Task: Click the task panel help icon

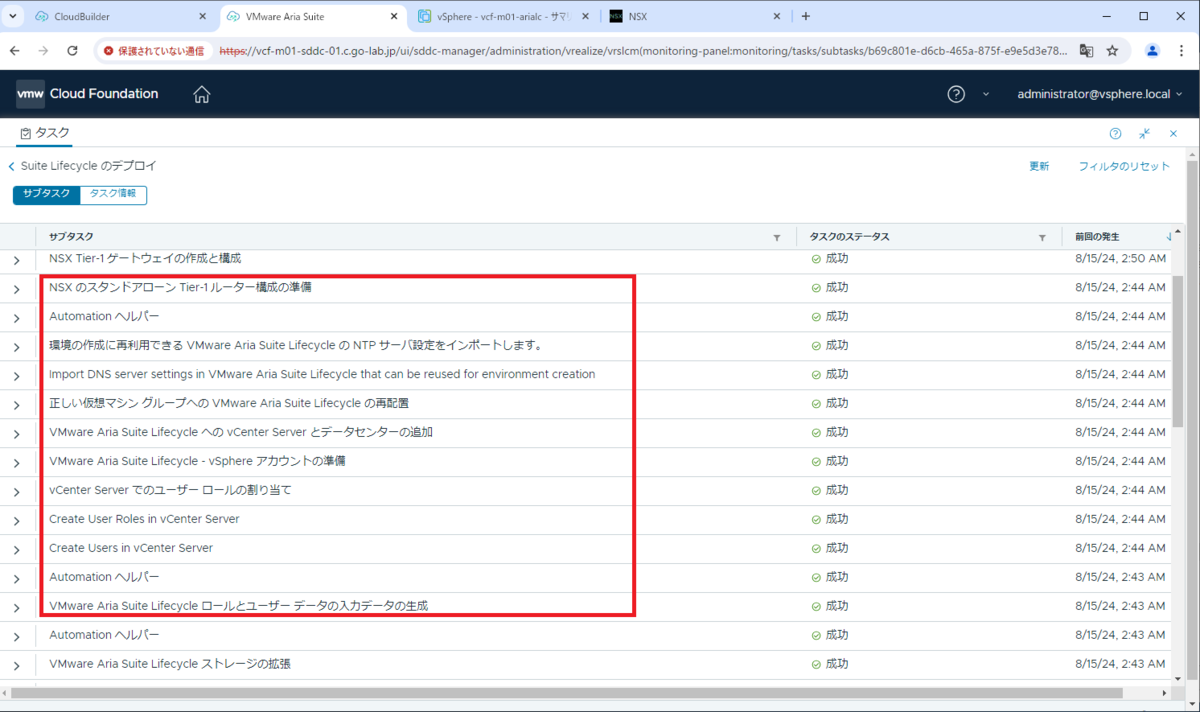Action: coord(1115,133)
